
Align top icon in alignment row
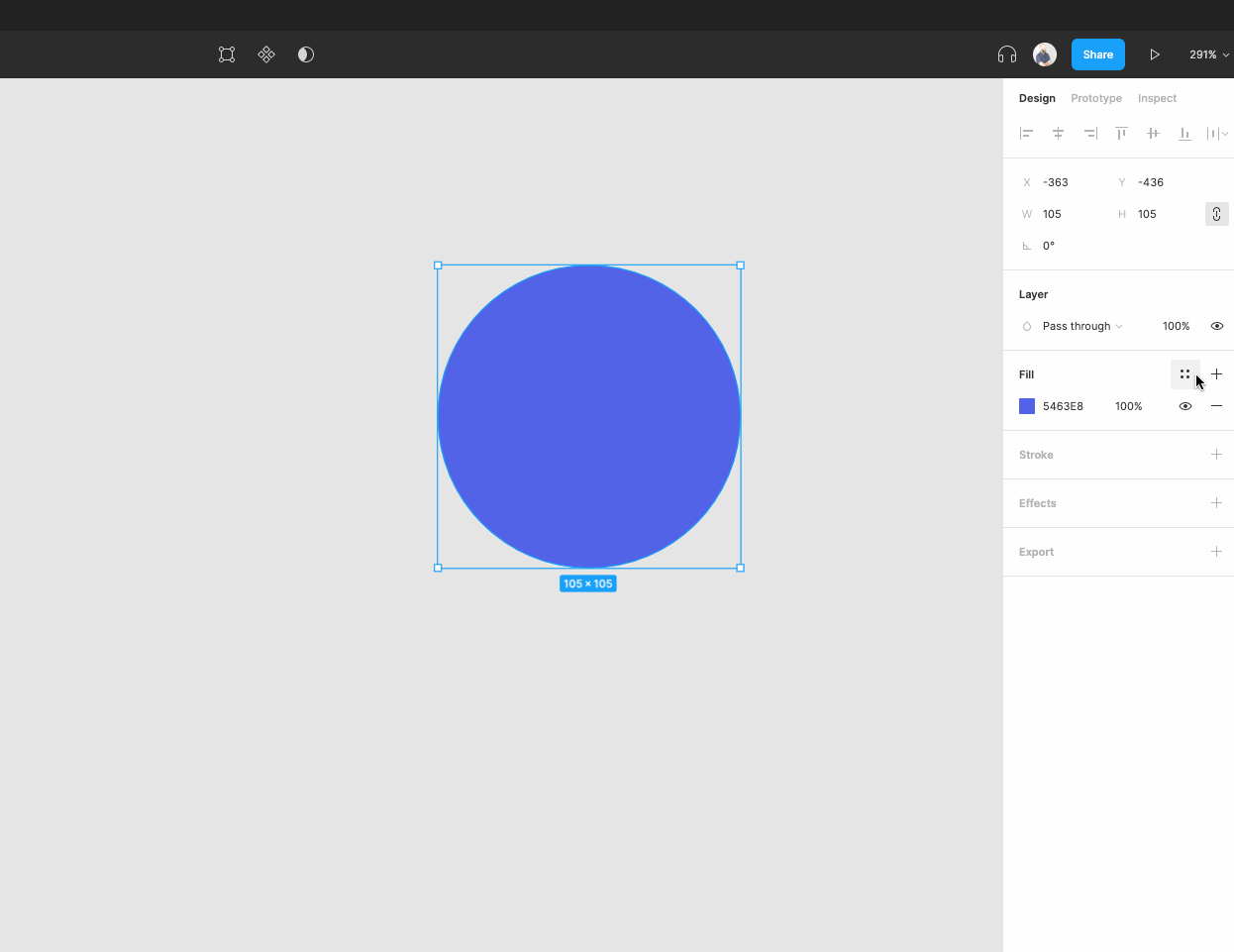[1122, 133]
